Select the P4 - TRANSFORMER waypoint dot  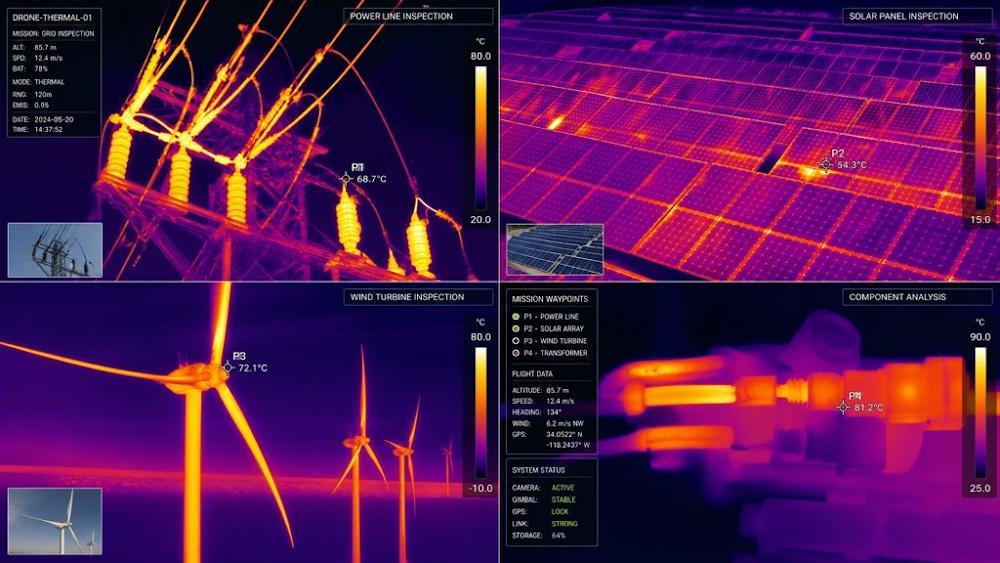tap(515, 353)
